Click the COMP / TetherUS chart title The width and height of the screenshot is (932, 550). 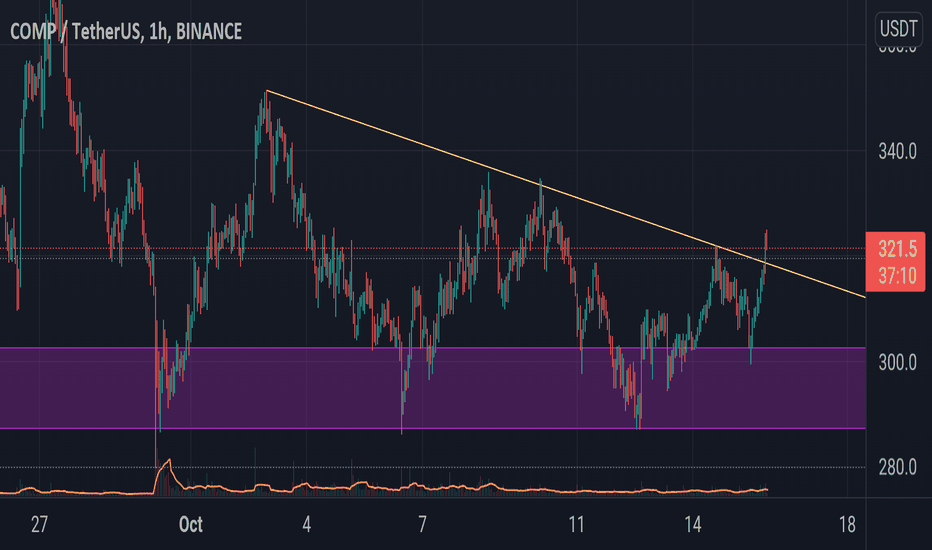[x=126, y=32]
